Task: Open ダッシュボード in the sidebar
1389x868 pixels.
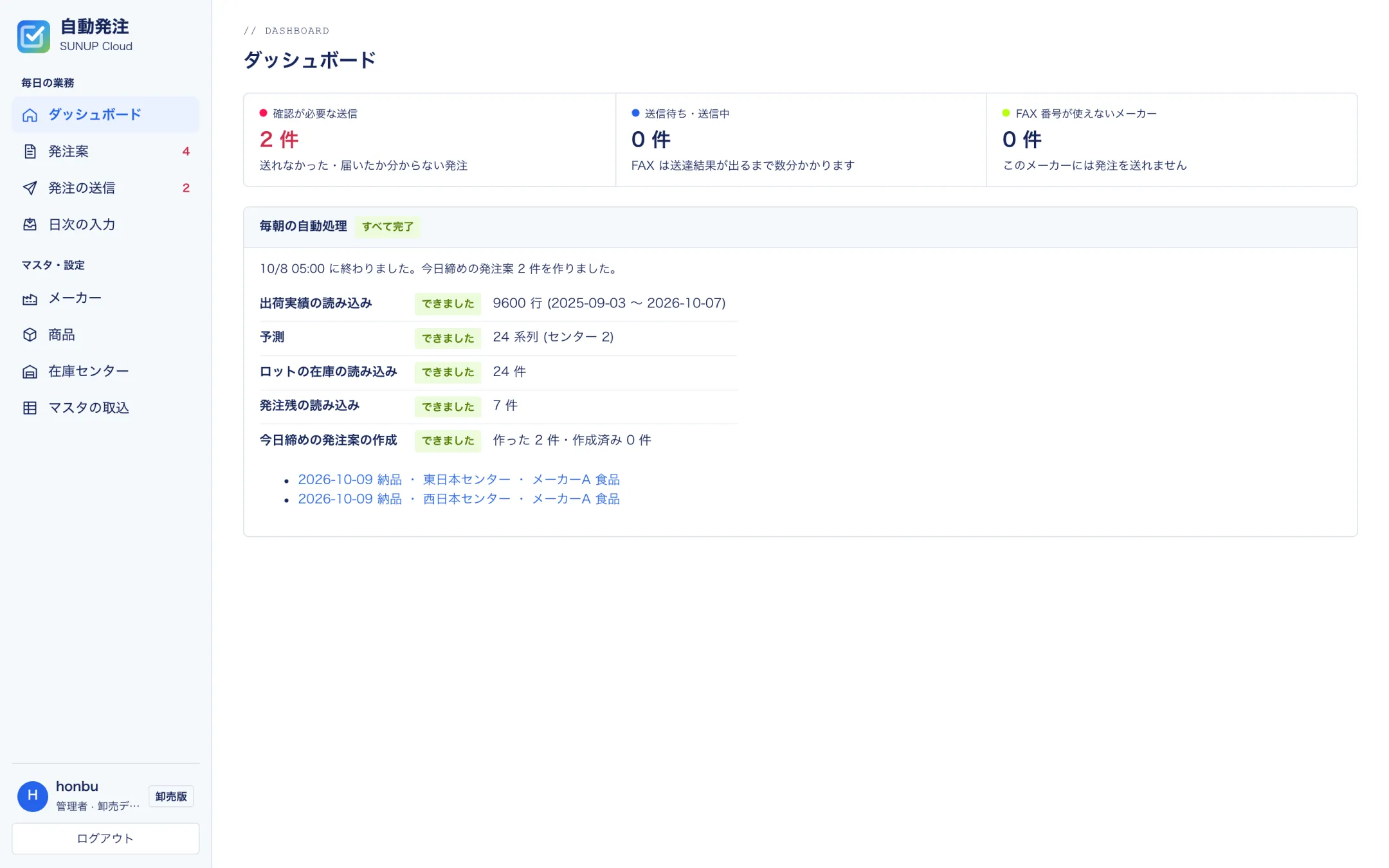Action: click(105, 115)
